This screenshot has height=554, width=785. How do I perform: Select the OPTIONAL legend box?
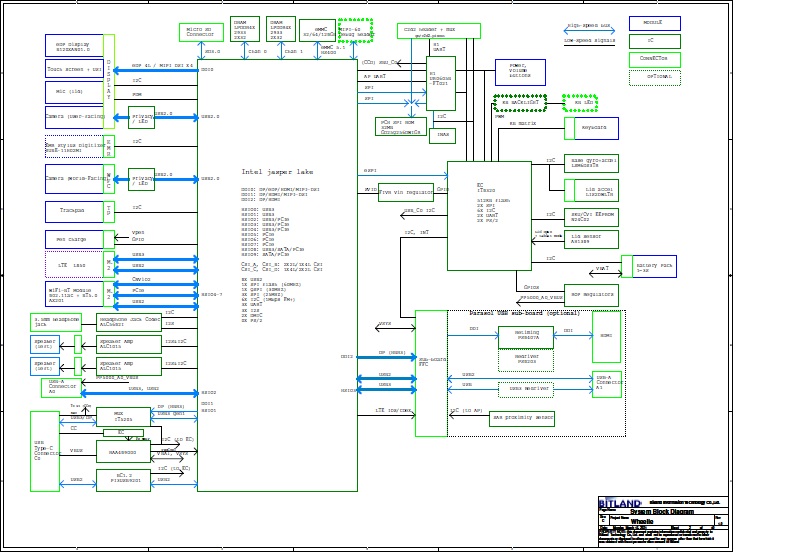pyautogui.click(x=655, y=78)
